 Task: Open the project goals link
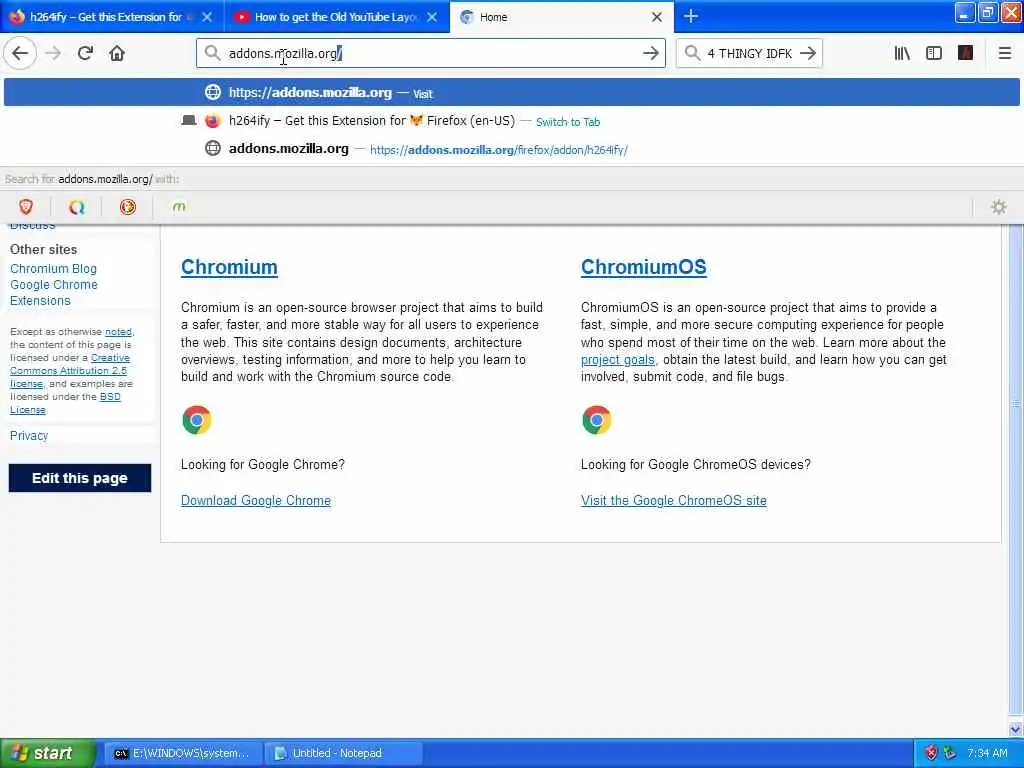point(617,360)
